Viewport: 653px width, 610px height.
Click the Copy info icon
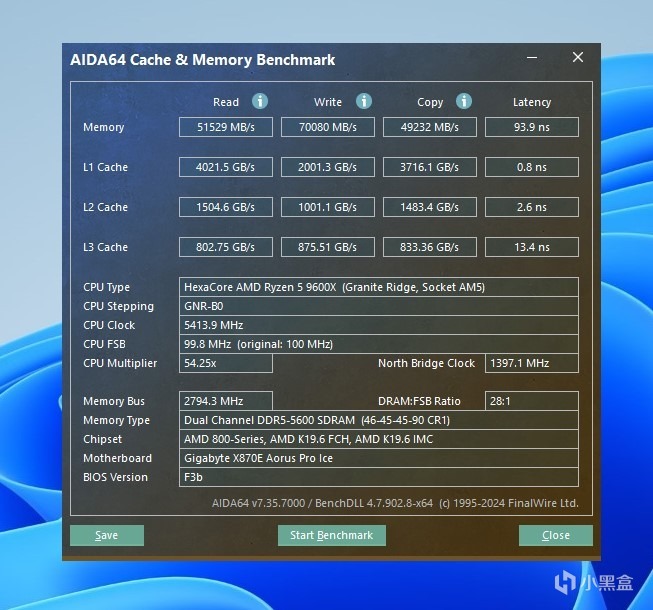(464, 101)
